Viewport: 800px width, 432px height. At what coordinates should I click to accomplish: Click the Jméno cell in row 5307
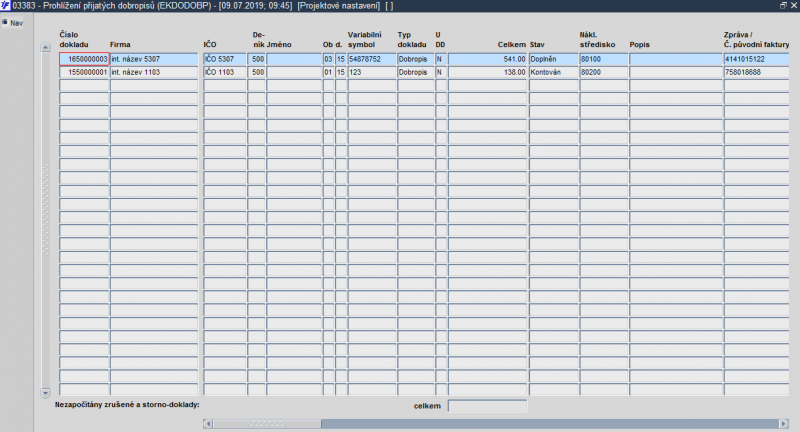(294, 59)
